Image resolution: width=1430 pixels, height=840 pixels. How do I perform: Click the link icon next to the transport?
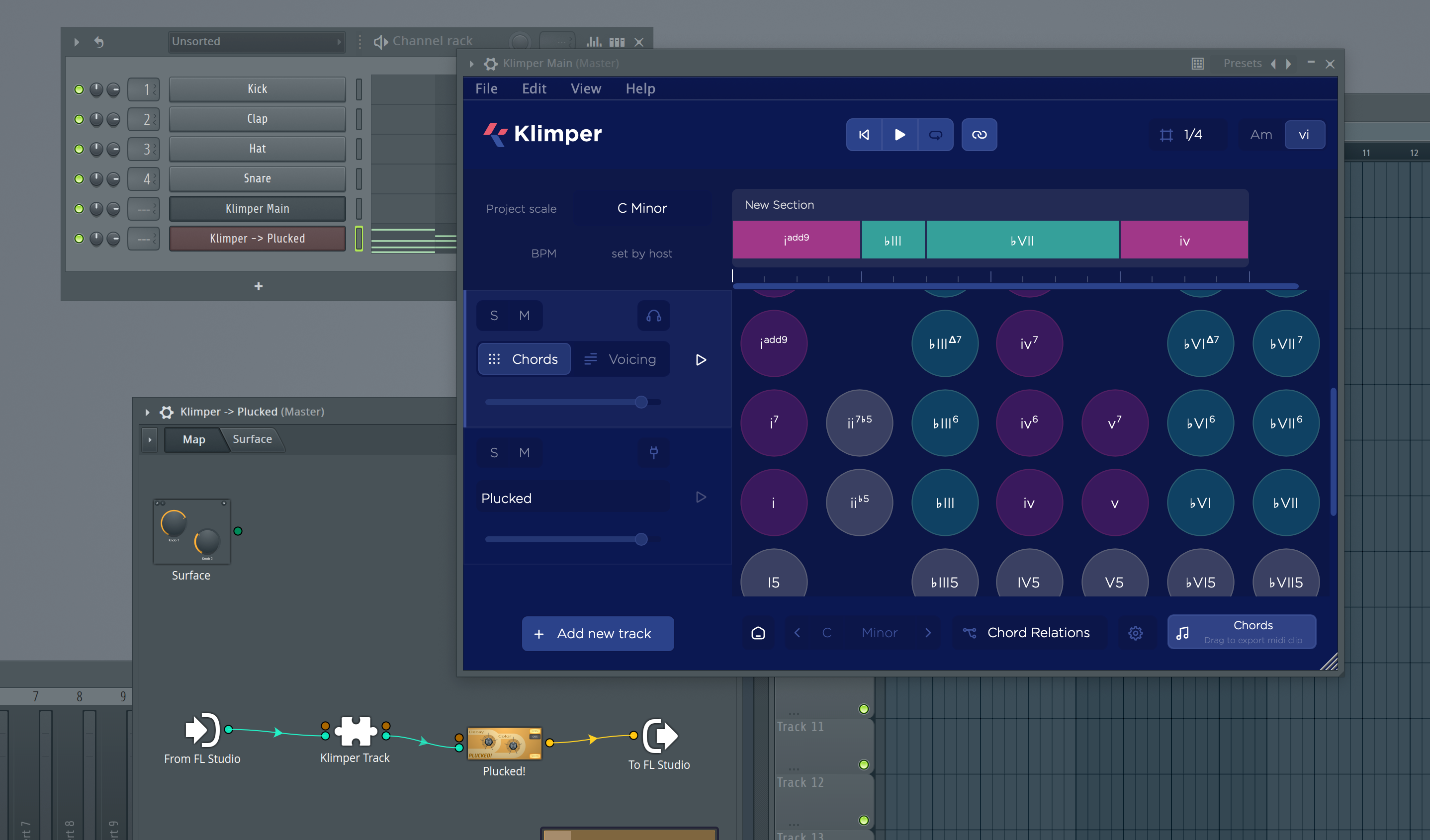[x=979, y=134]
